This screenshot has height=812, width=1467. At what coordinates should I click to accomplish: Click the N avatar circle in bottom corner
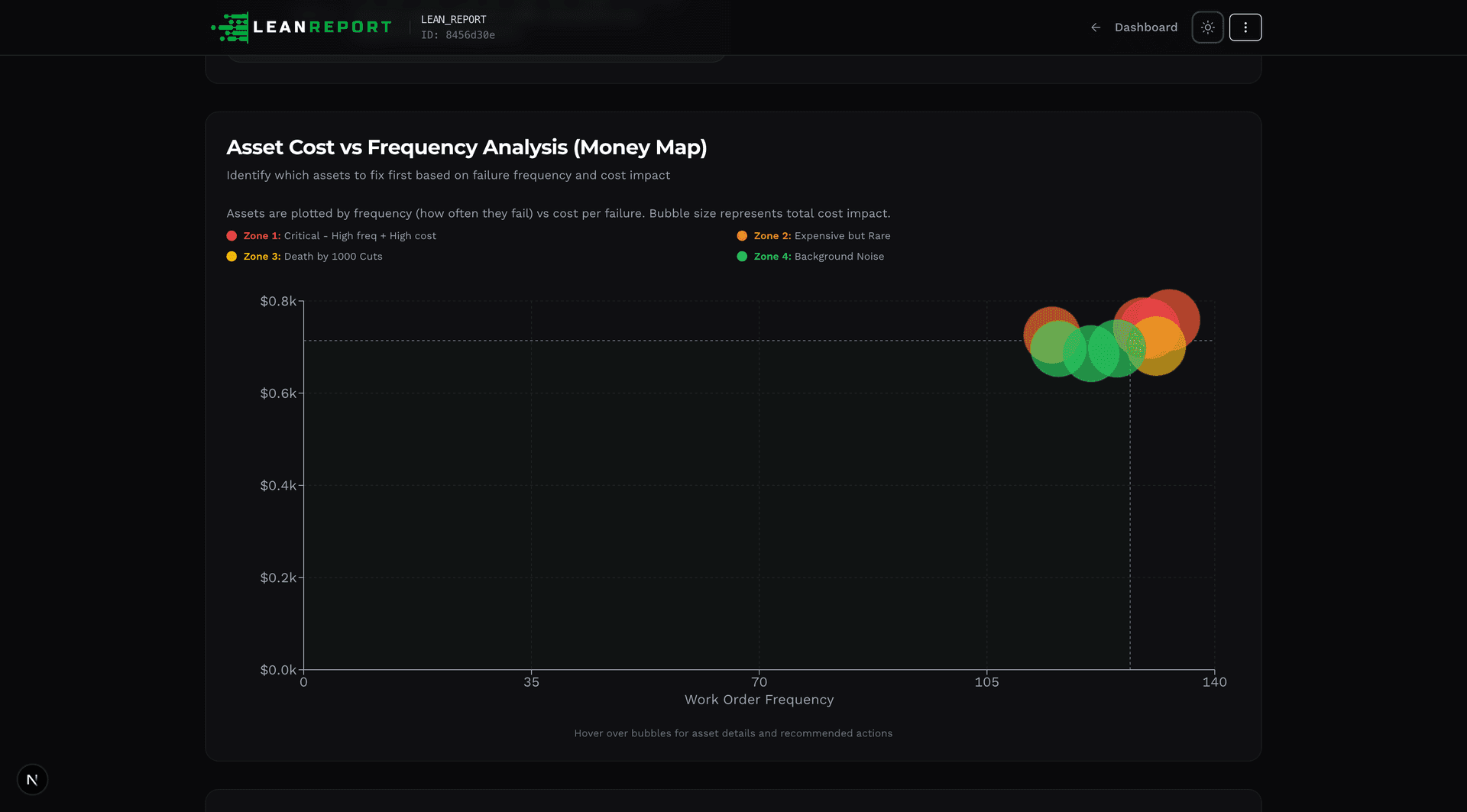[31, 779]
